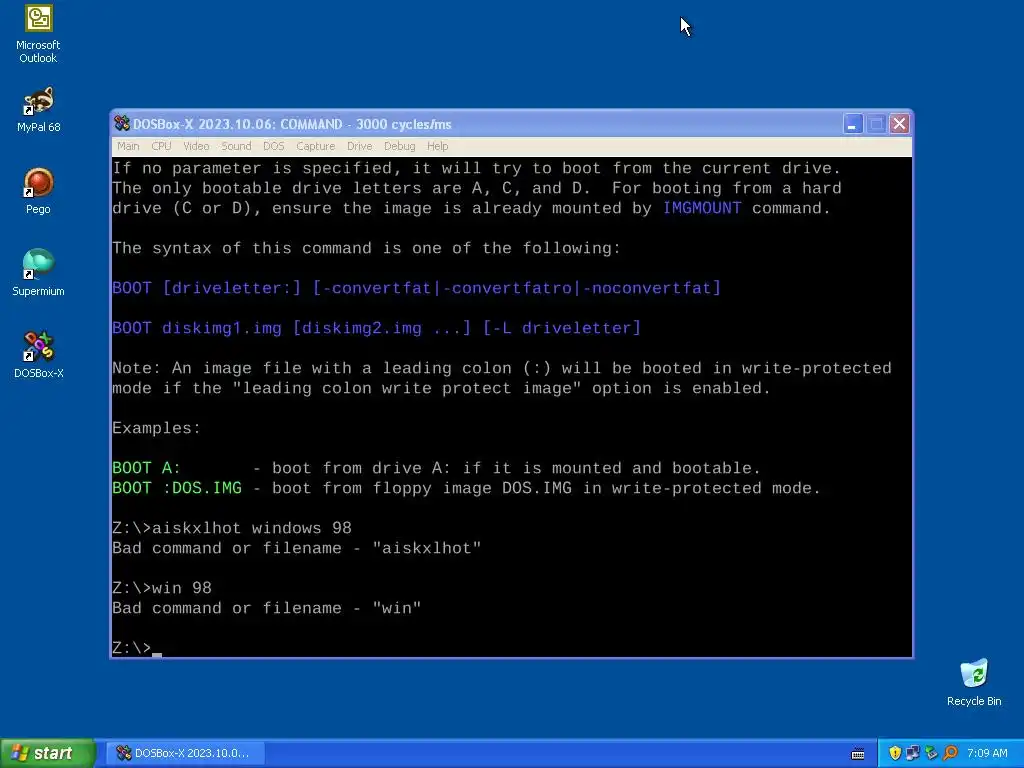Click the yellow security shield tray icon
The image size is (1024, 768).
tap(895, 753)
